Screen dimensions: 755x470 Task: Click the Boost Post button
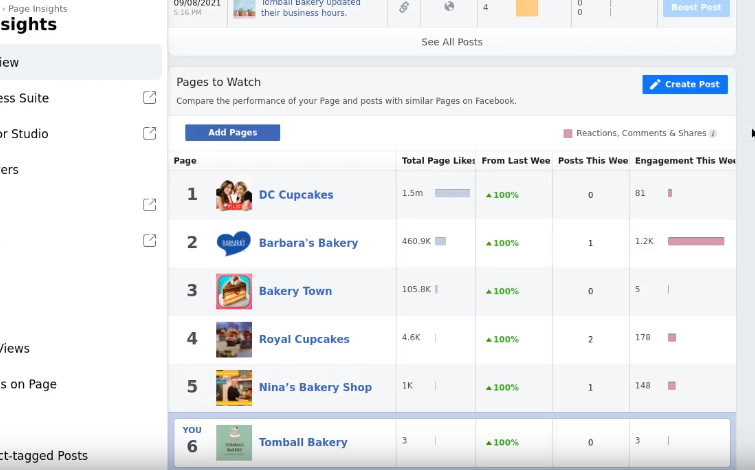(x=696, y=7)
